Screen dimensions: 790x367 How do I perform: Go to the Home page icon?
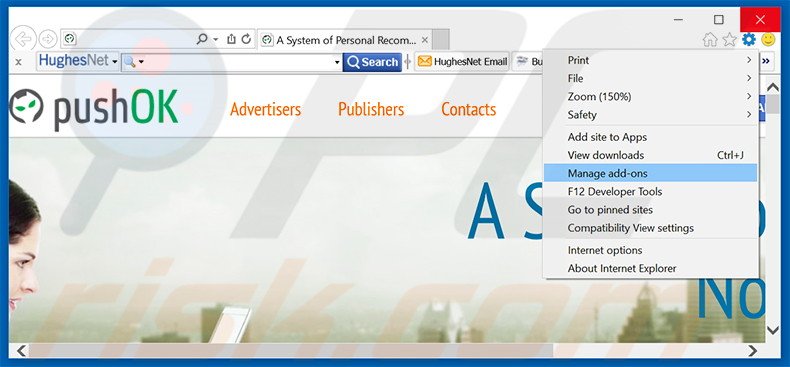[x=710, y=40]
